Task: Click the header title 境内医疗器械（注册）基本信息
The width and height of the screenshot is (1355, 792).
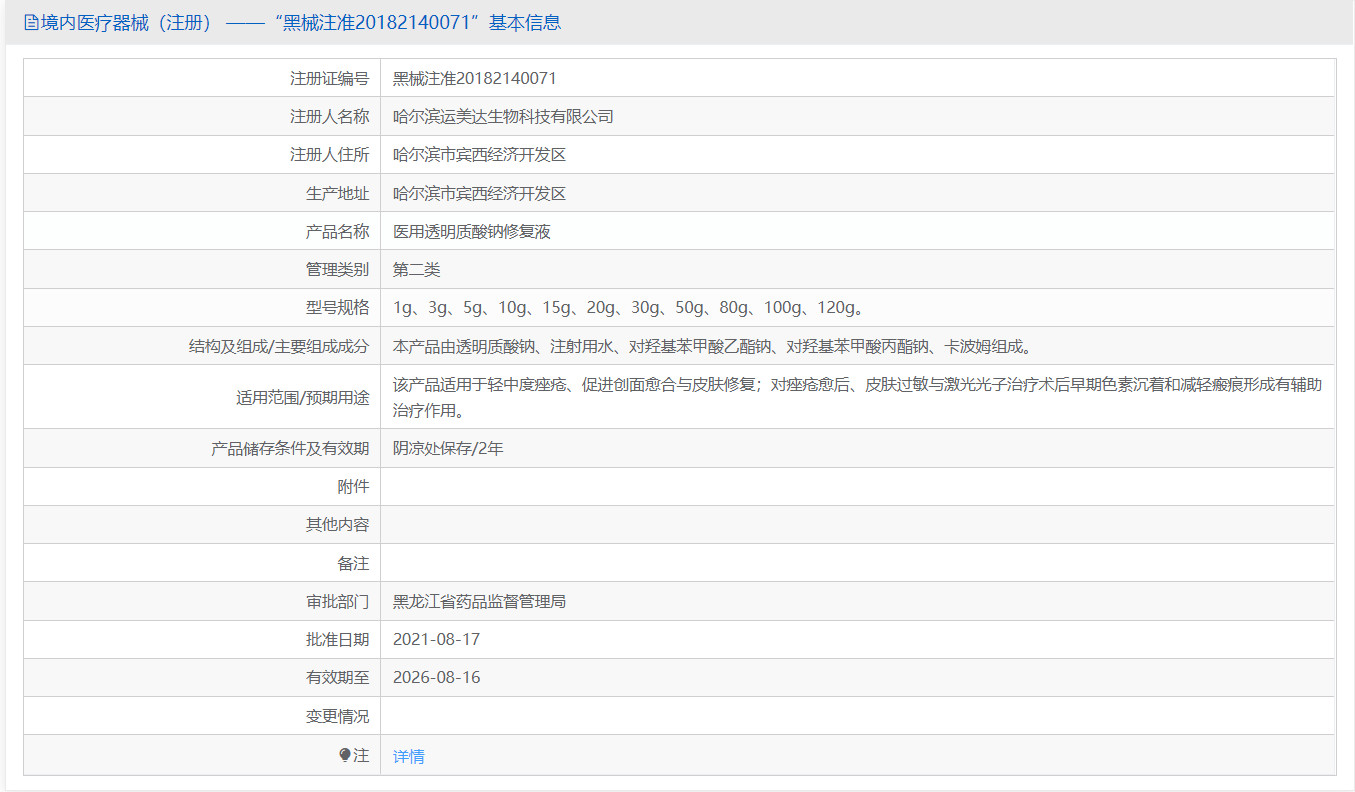Action: coord(301,22)
